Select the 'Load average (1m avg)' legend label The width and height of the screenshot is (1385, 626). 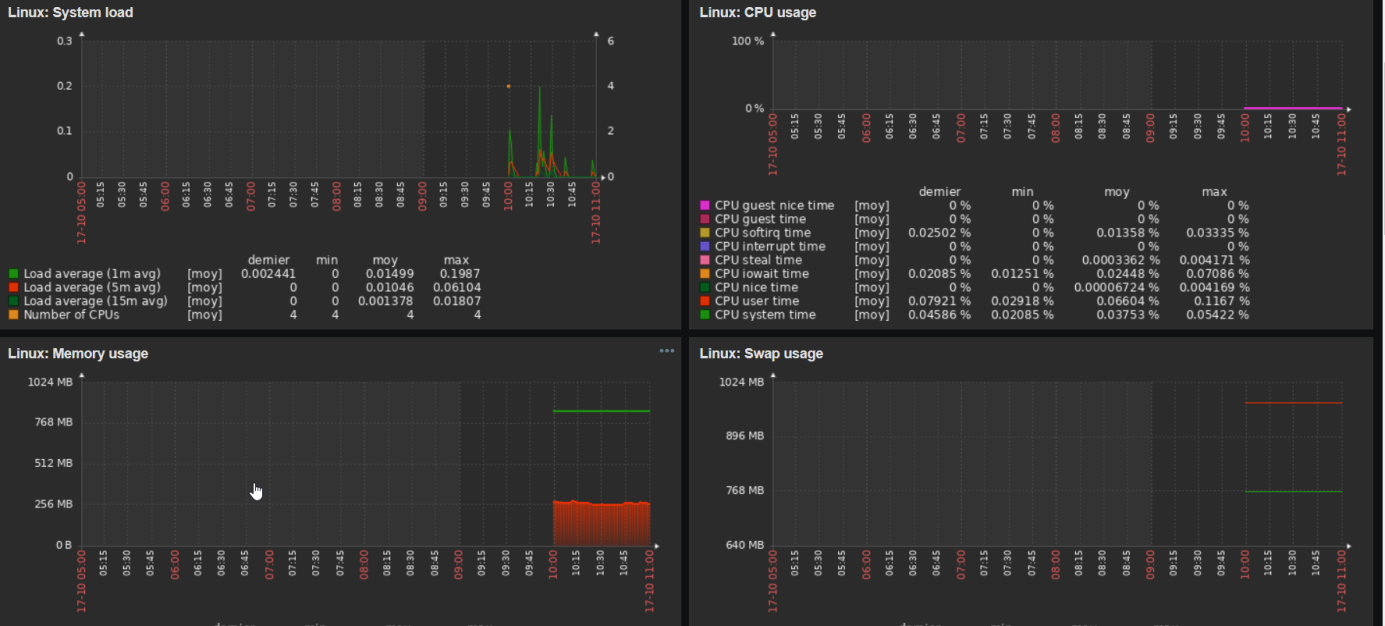pyautogui.click(x=91, y=273)
